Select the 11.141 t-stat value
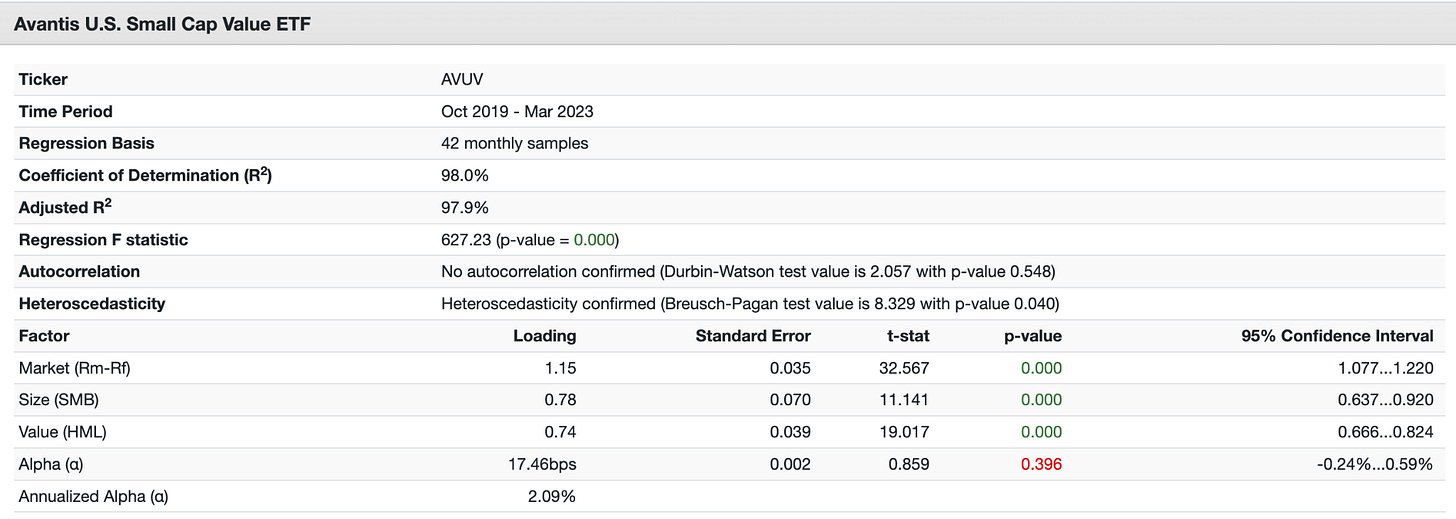 (905, 400)
